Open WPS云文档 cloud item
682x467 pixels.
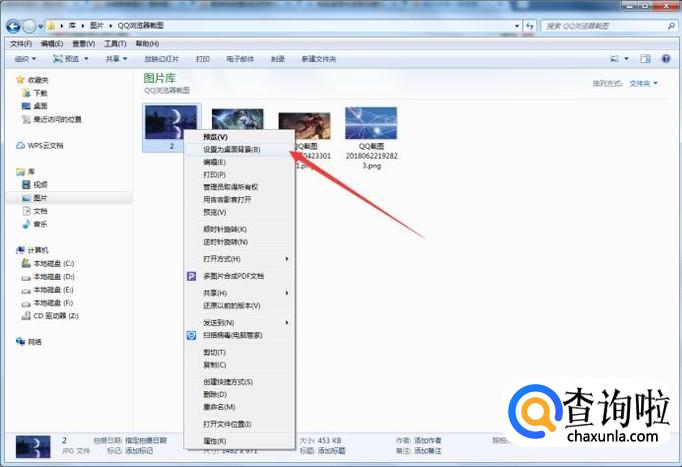pyautogui.click(x=40, y=145)
